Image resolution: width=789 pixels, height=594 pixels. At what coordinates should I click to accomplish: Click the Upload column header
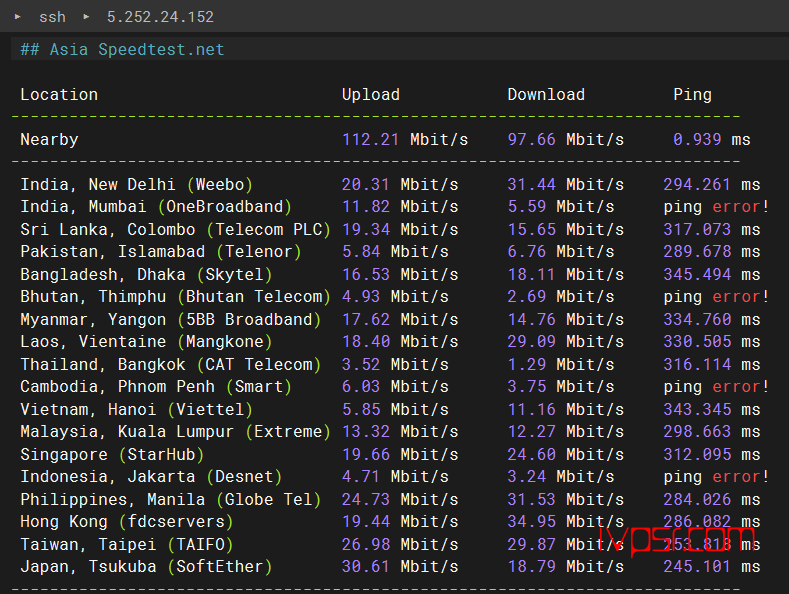pyautogui.click(x=371, y=95)
